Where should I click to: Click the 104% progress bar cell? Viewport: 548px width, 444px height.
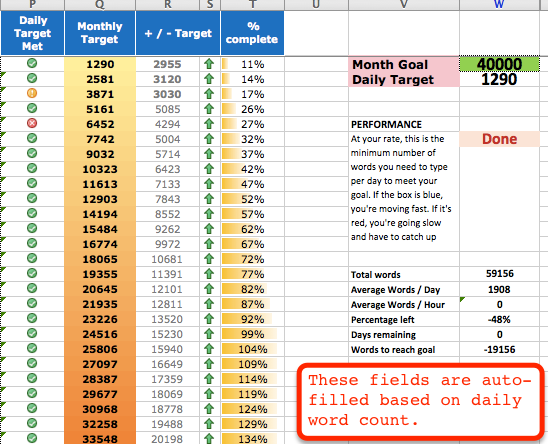252,349
